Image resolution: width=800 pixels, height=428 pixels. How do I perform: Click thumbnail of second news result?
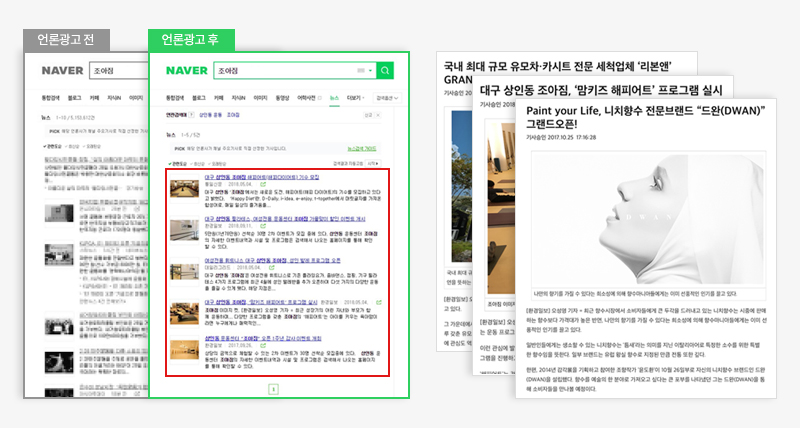[184, 230]
